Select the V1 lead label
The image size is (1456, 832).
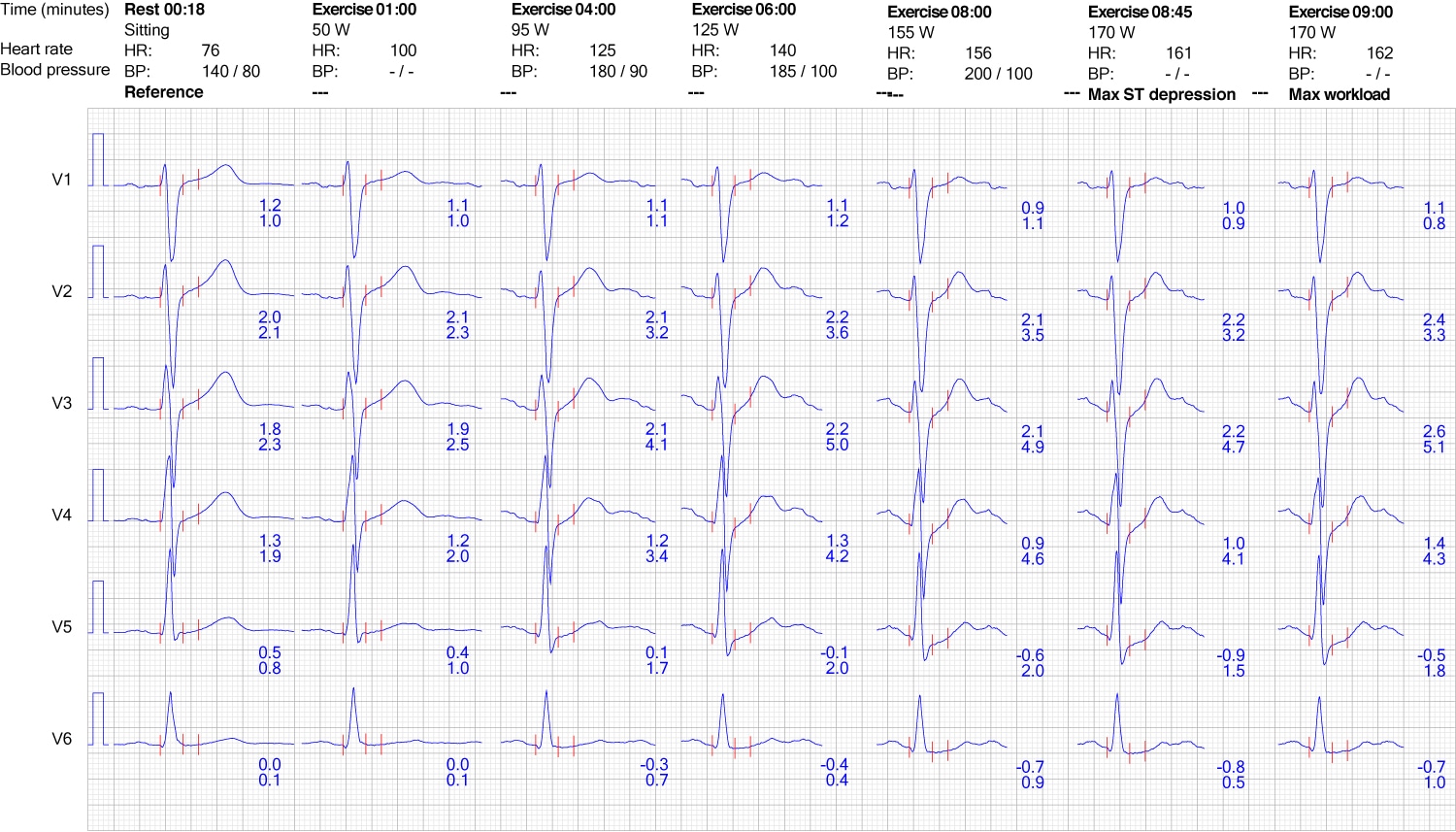pyautogui.click(x=61, y=180)
